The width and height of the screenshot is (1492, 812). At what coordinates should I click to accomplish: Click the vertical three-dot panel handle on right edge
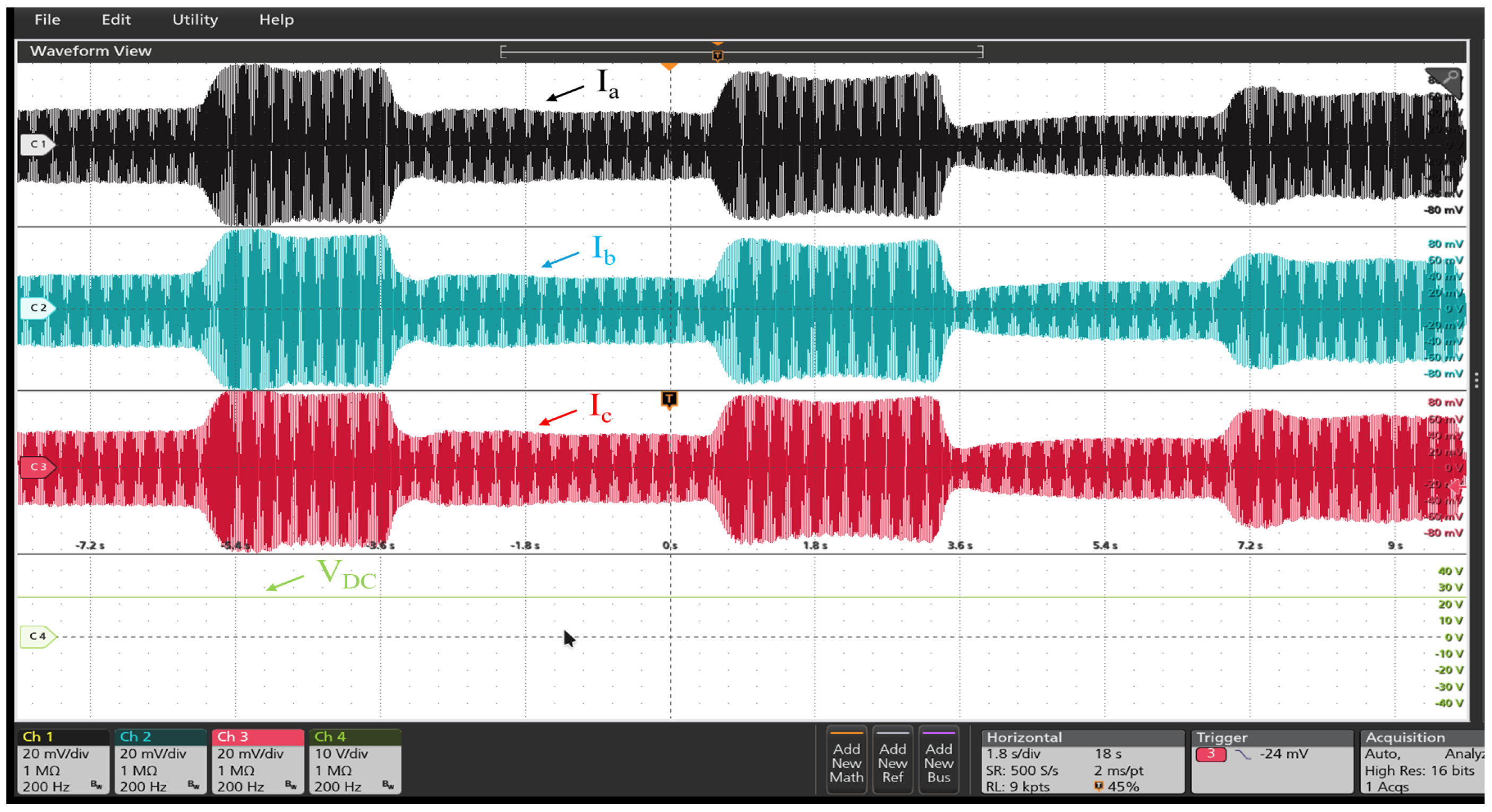(1477, 380)
